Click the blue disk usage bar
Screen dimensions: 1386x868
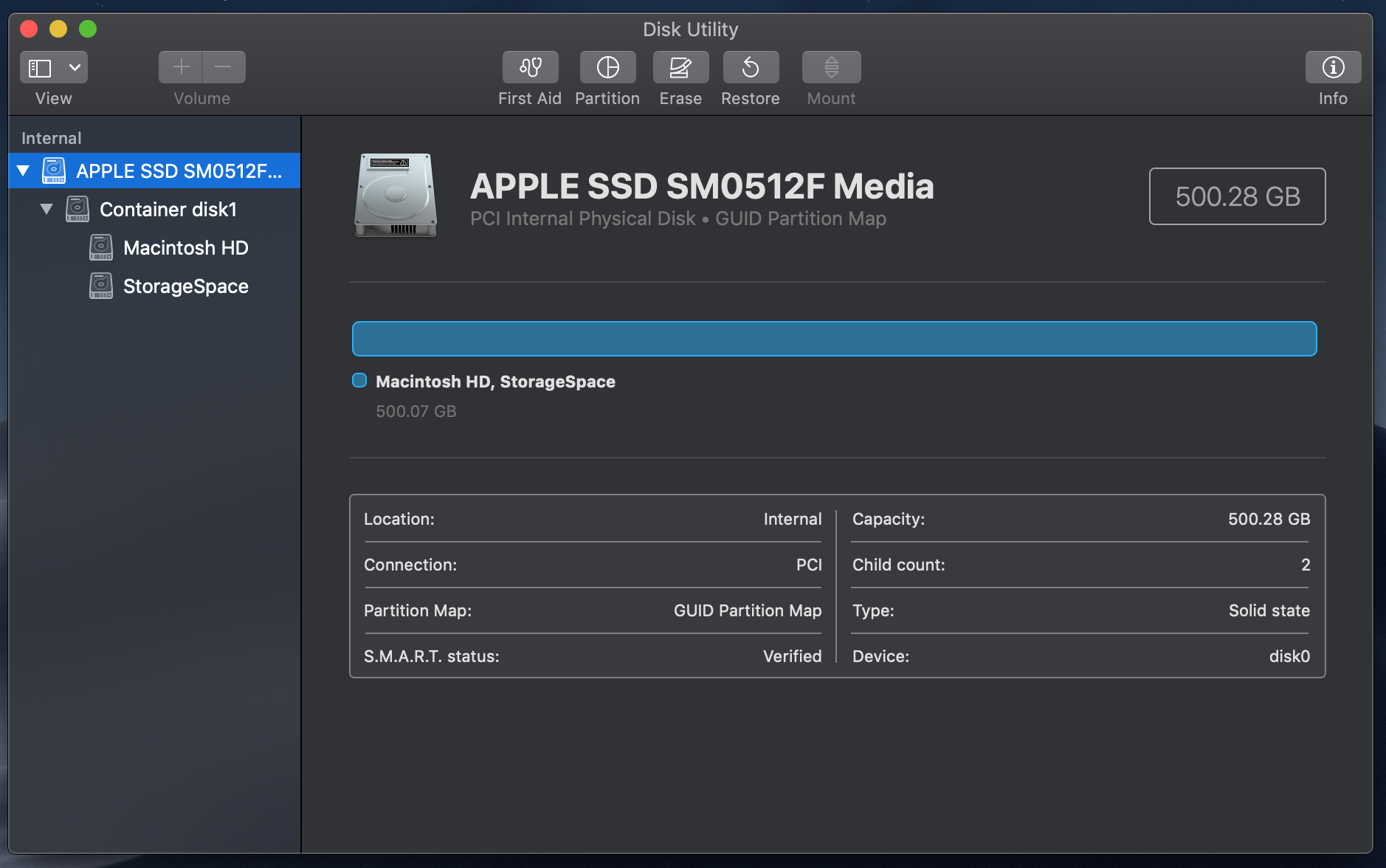point(834,339)
